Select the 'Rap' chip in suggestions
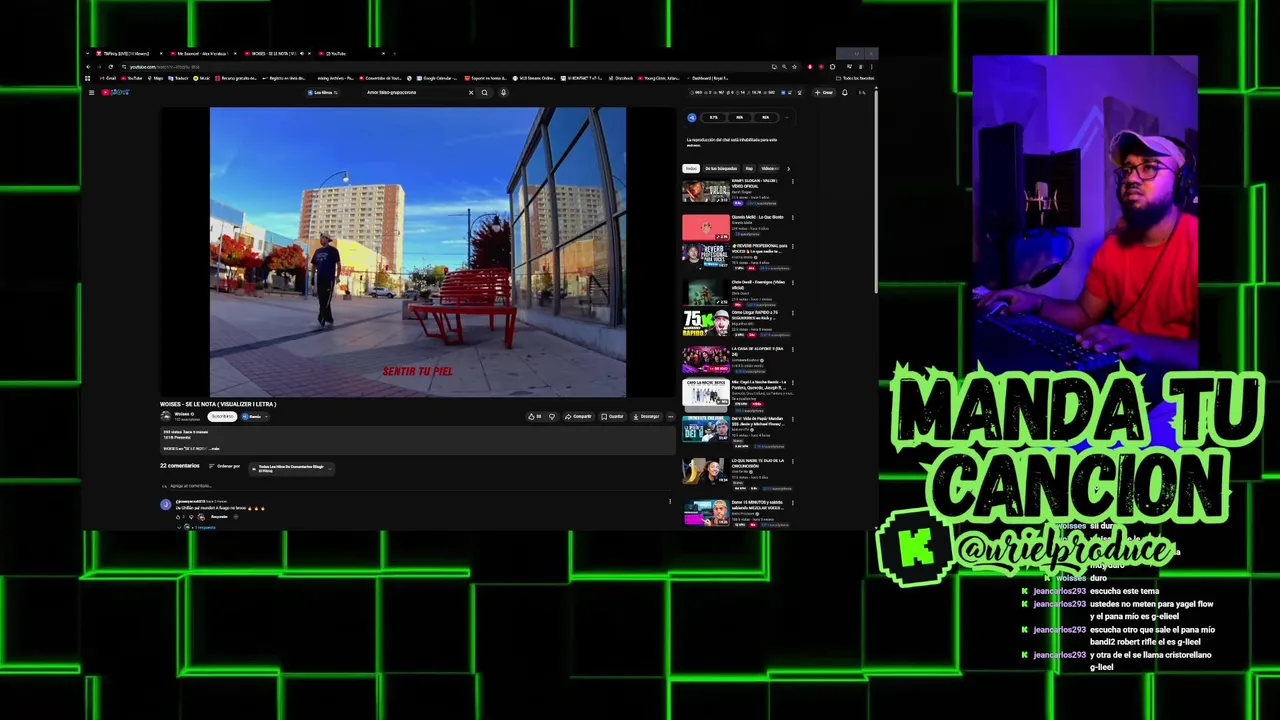1280x720 pixels. tap(749, 168)
